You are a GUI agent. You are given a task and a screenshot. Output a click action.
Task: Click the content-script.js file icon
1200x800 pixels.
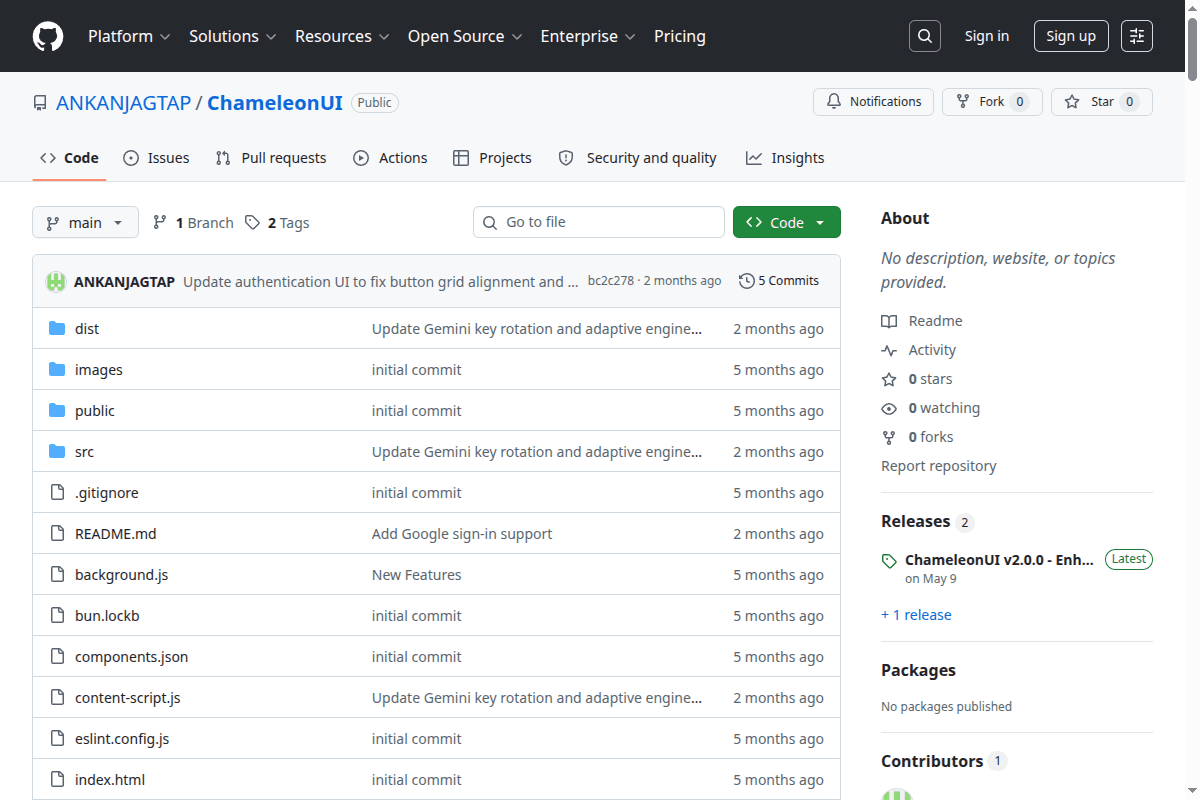57,698
